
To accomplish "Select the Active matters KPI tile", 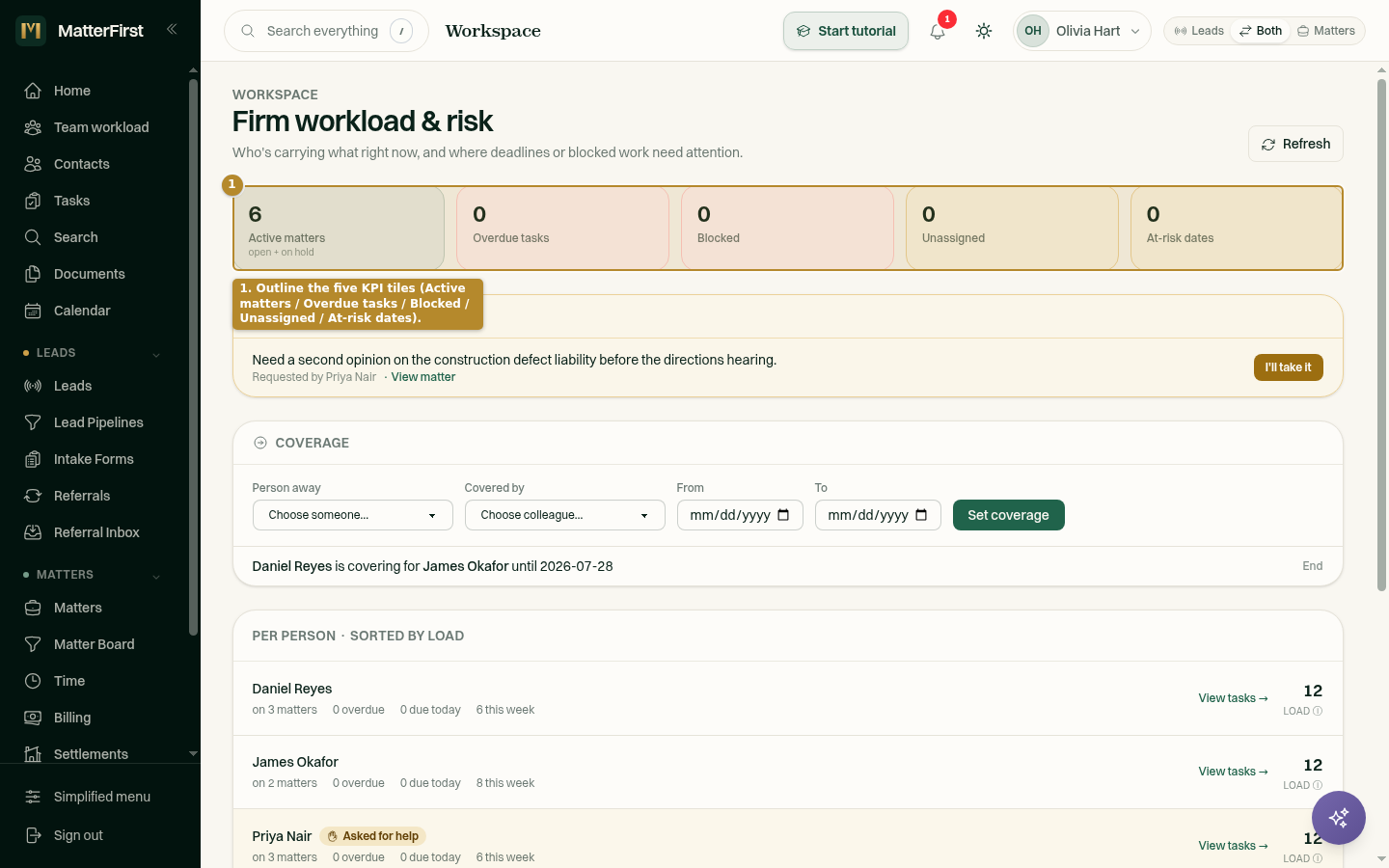I will pos(339,229).
